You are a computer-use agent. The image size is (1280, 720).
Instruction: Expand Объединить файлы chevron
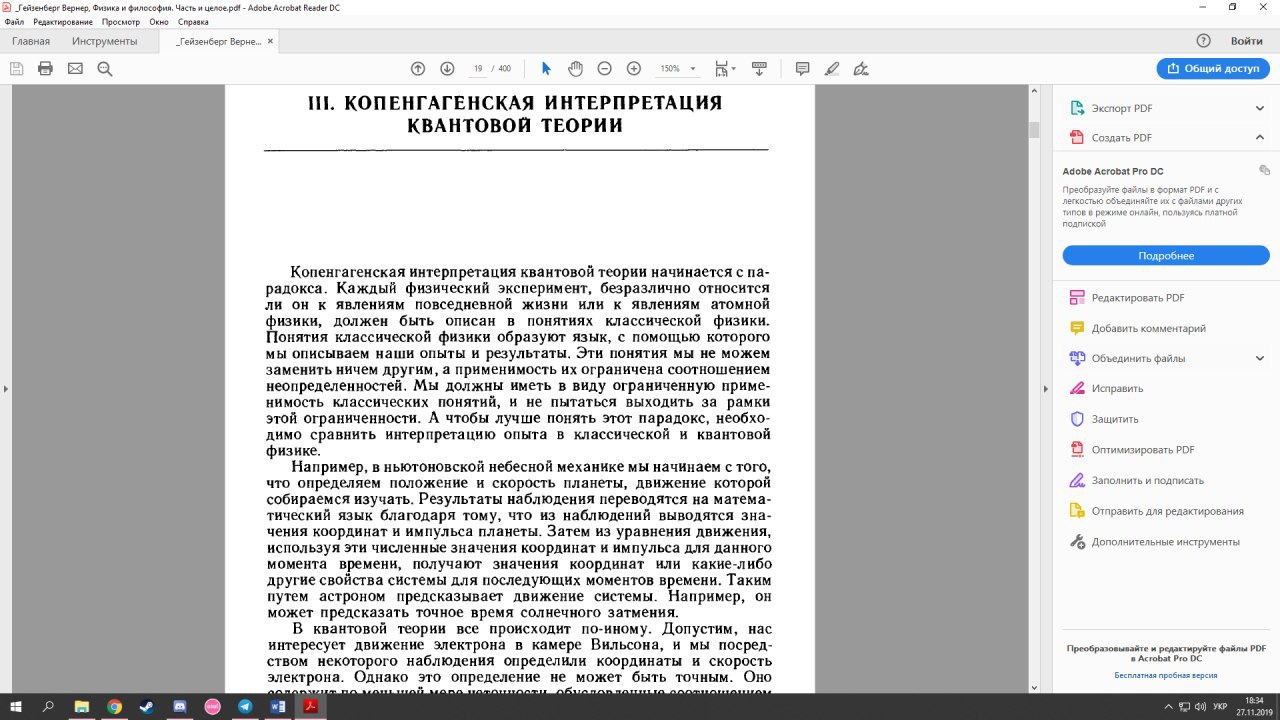[1260, 358]
